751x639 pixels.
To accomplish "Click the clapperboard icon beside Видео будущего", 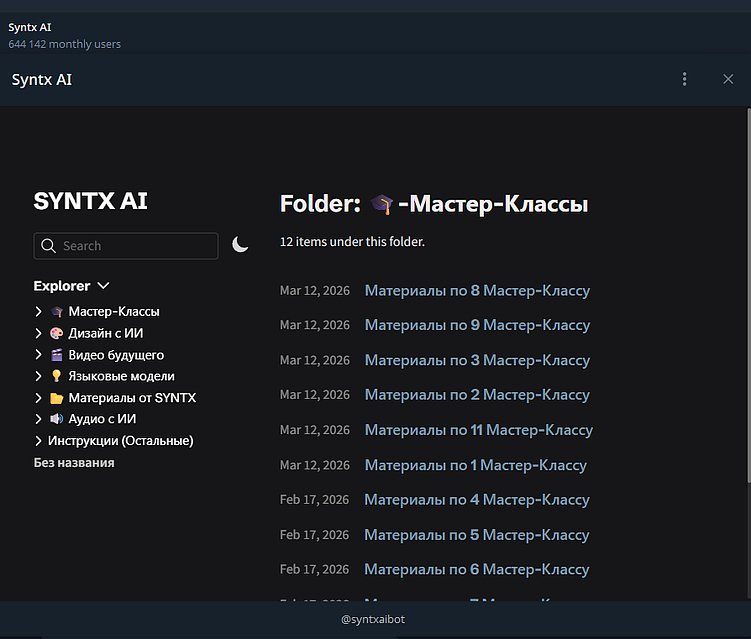I will (57, 355).
